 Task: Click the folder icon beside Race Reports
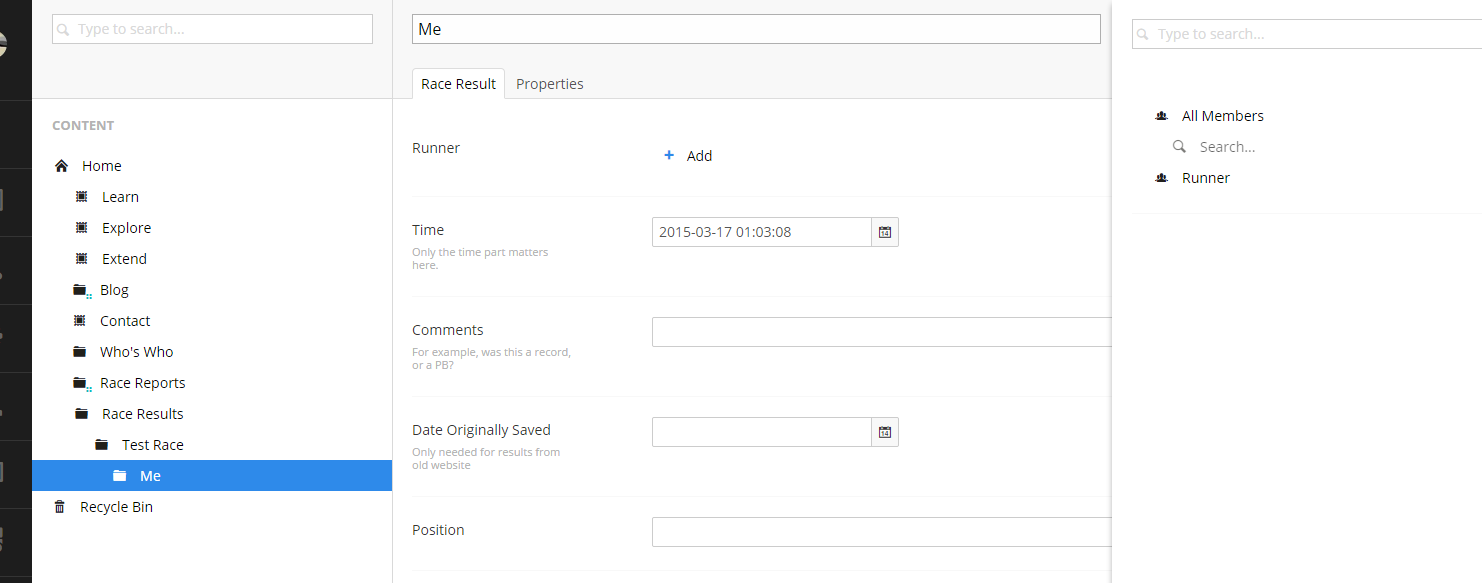[81, 383]
